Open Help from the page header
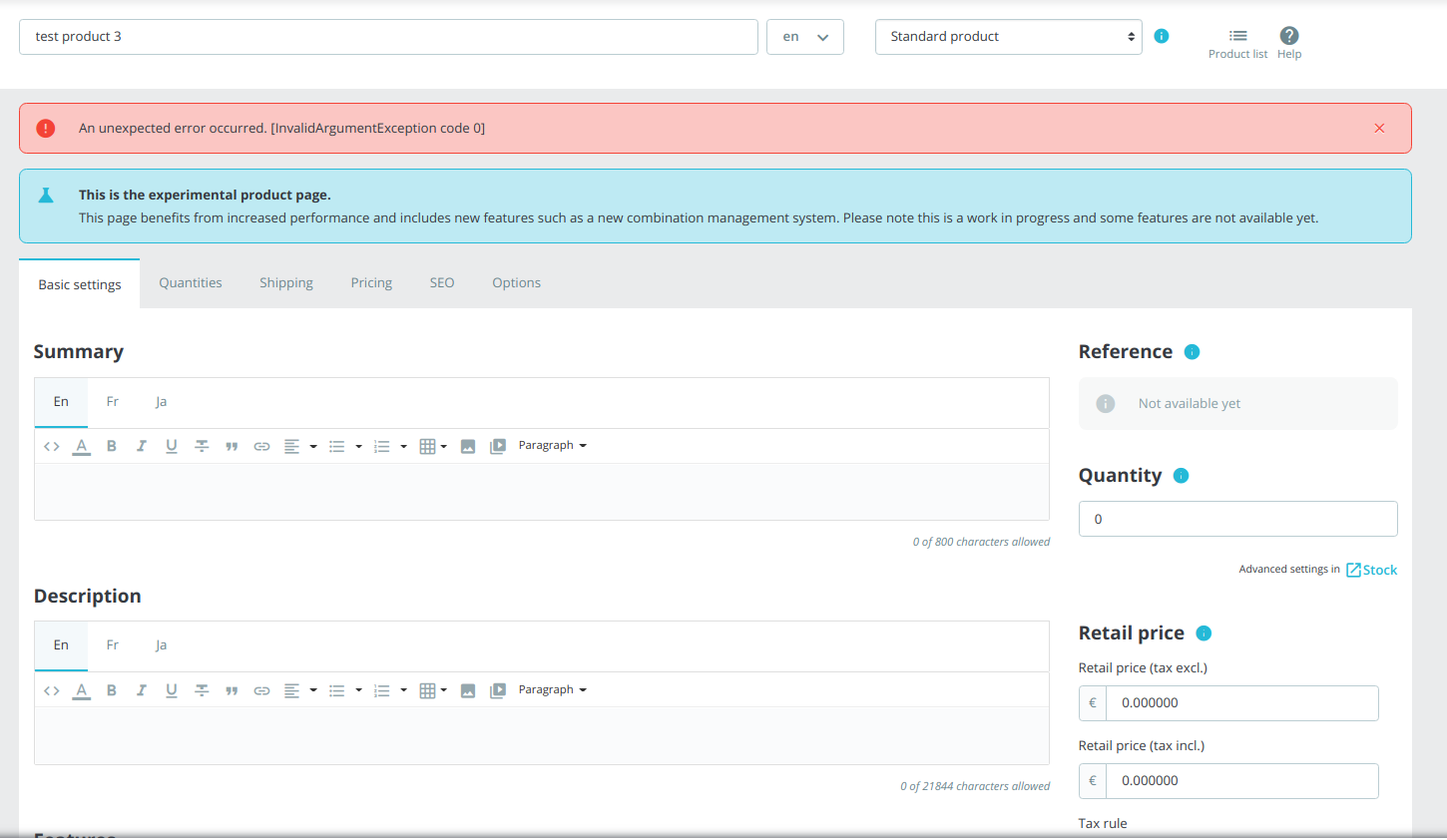Viewport: 1447px width, 840px height. click(1288, 43)
